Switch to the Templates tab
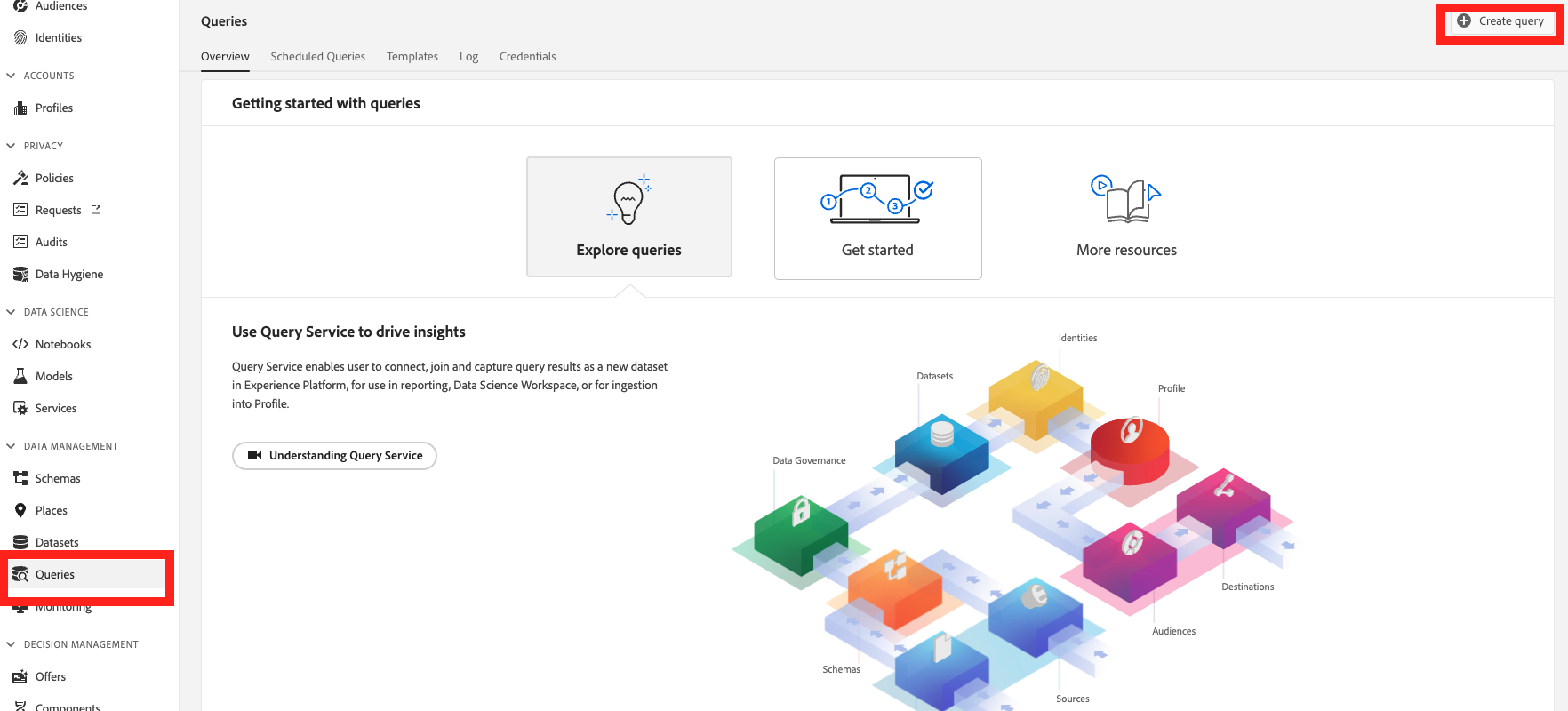 click(x=412, y=56)
